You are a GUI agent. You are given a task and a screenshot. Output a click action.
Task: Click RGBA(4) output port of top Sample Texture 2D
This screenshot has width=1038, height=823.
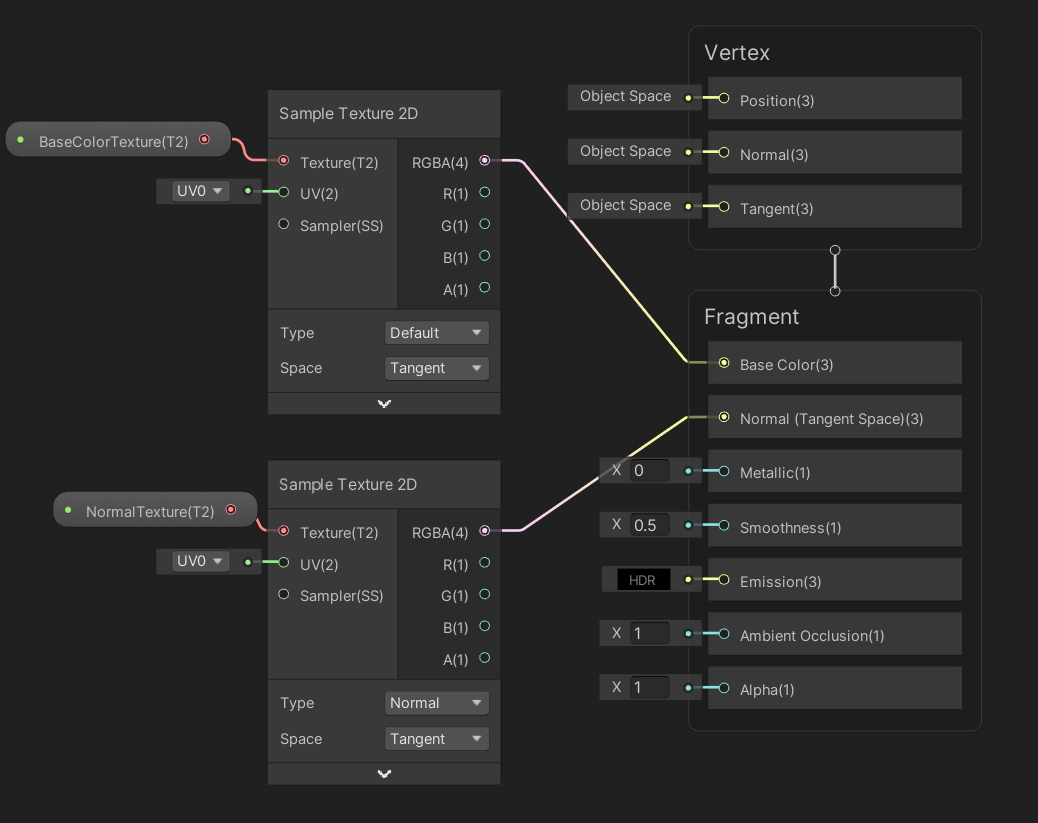pyautogui.click(x=485, y=160)
